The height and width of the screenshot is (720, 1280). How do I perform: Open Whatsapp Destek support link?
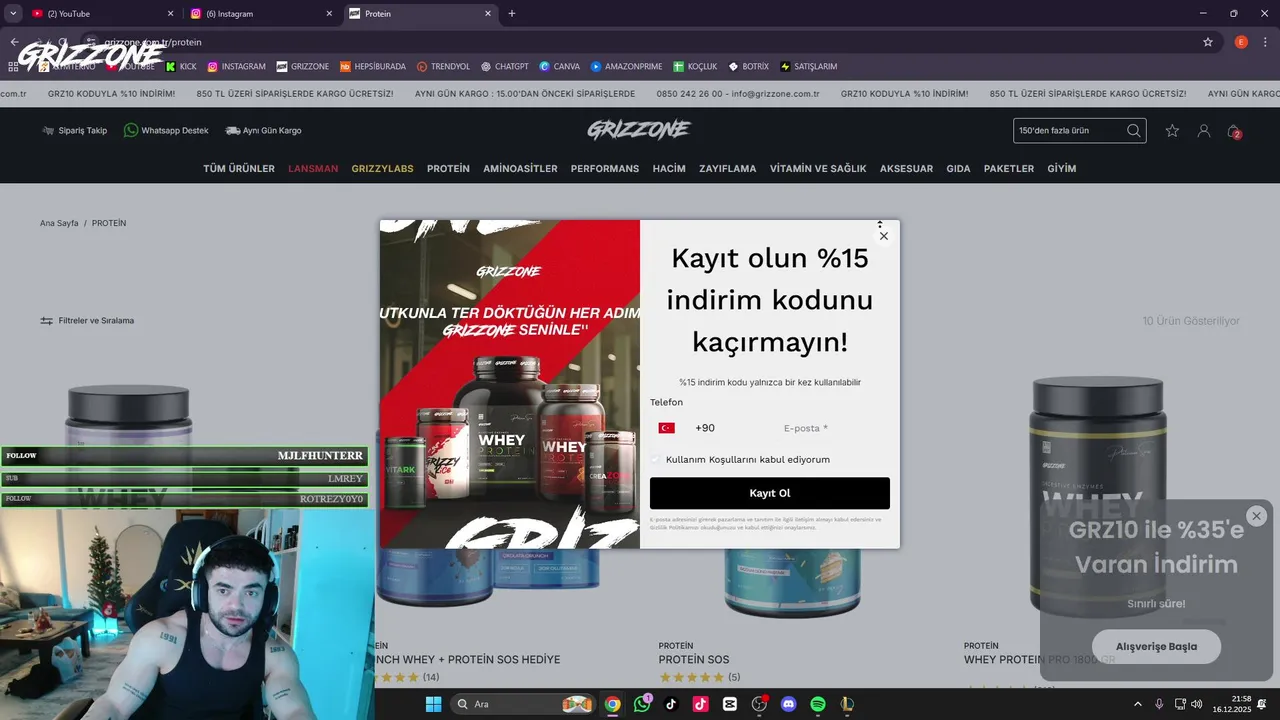point(166,131)
